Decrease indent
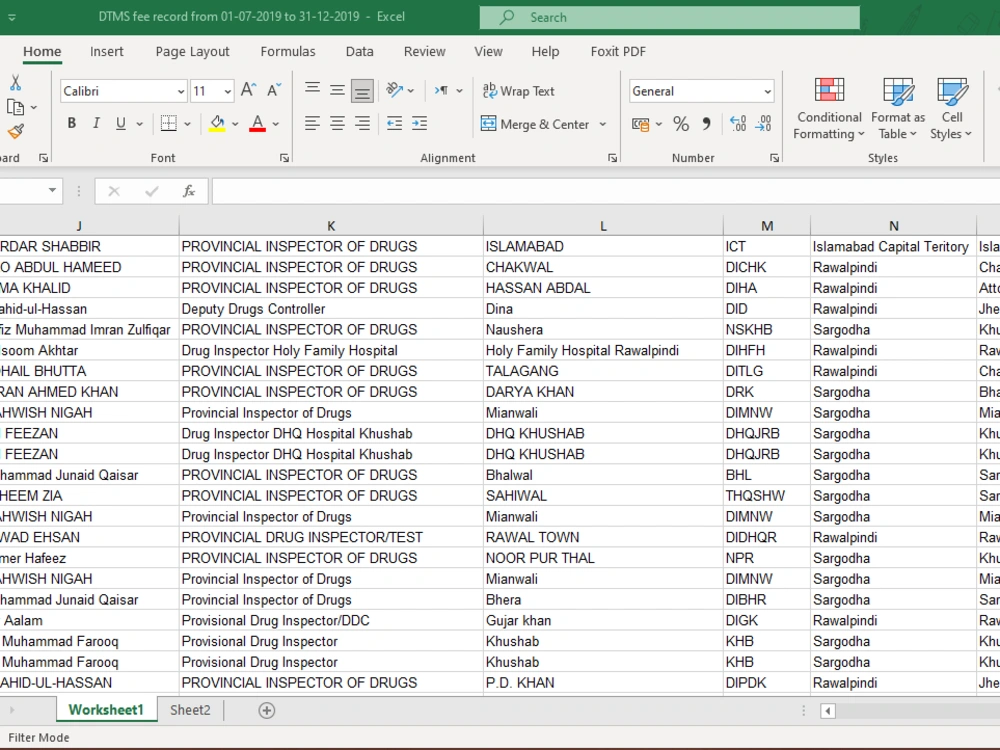This screenshot has height=750, width=1000. pos(394,123)
